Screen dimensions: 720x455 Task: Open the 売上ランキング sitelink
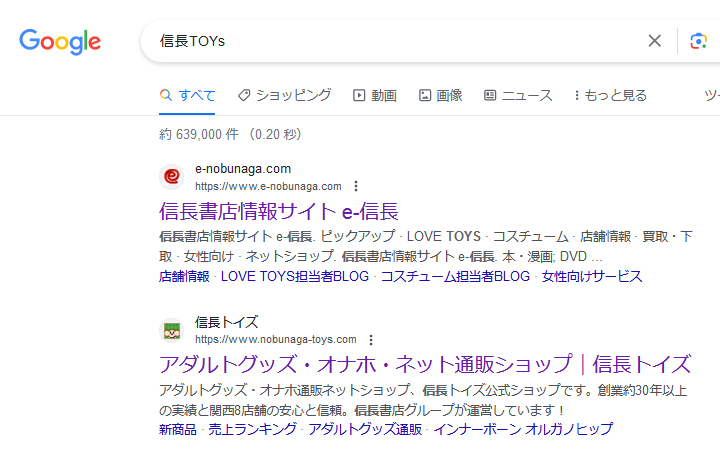click(x=253, y=430)
